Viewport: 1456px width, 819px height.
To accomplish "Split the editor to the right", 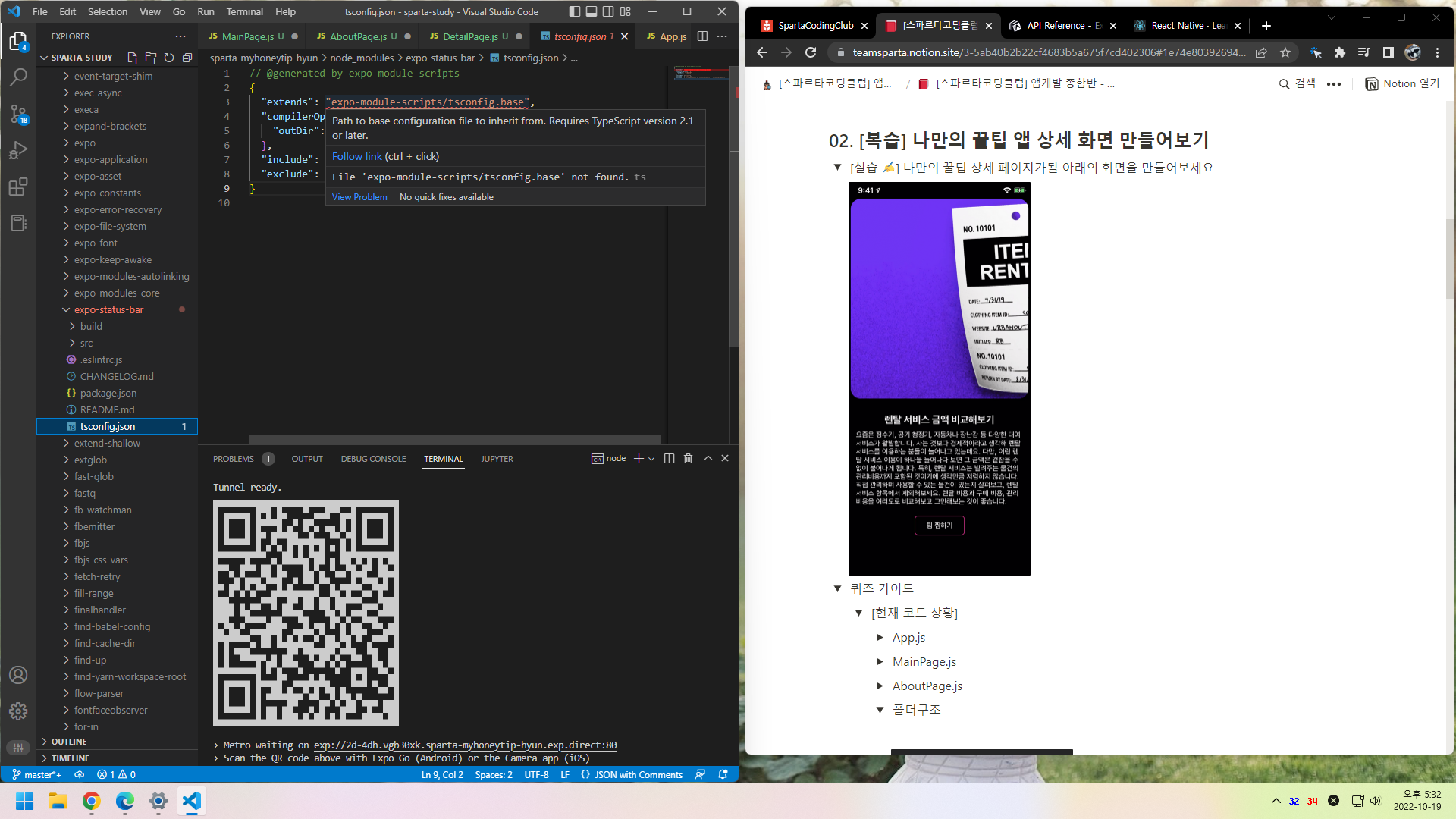I will [702, 36].
